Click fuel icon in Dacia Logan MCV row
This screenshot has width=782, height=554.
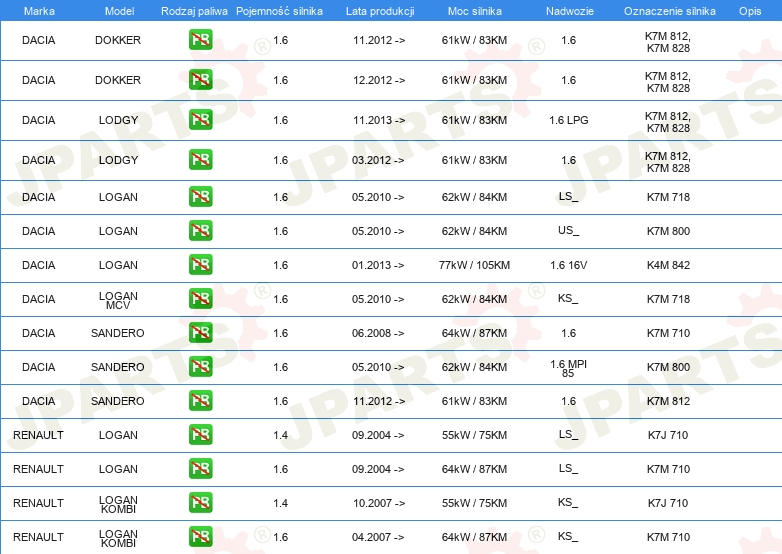(200, 299)
